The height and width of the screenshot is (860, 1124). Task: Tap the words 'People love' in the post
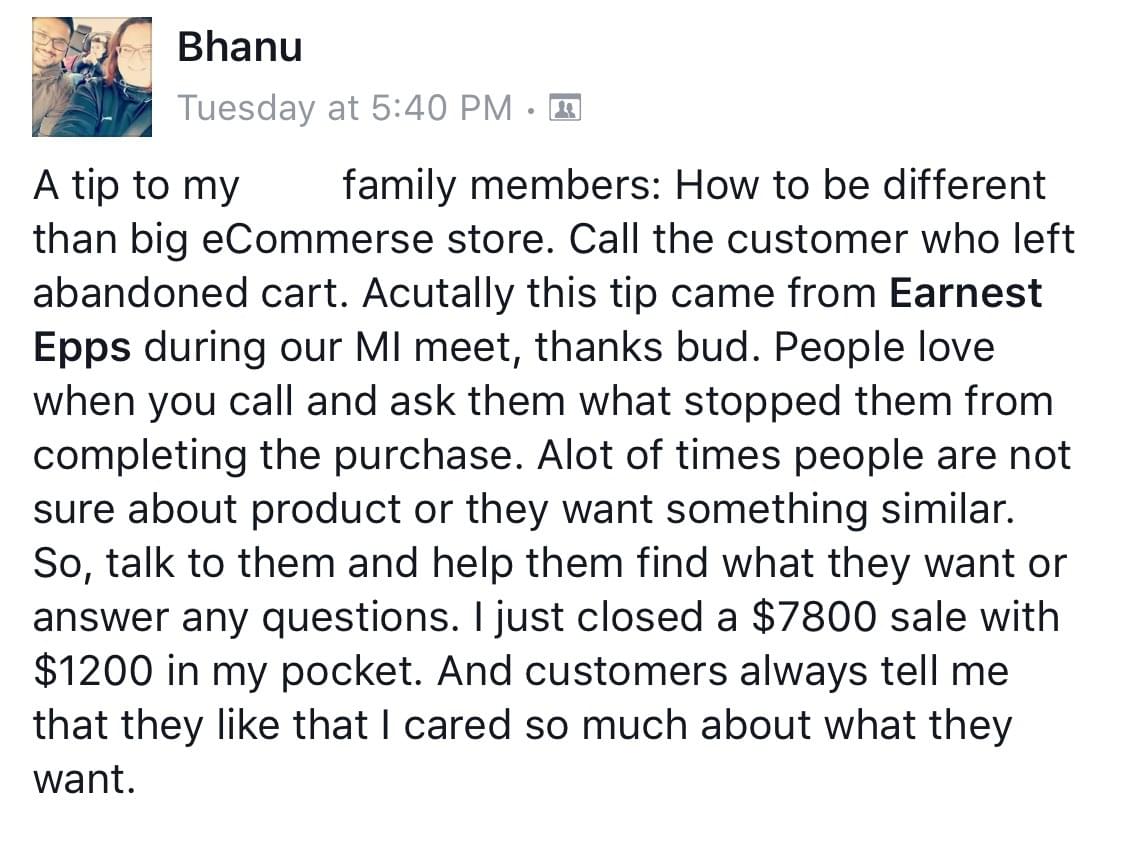tap(885, 347)
